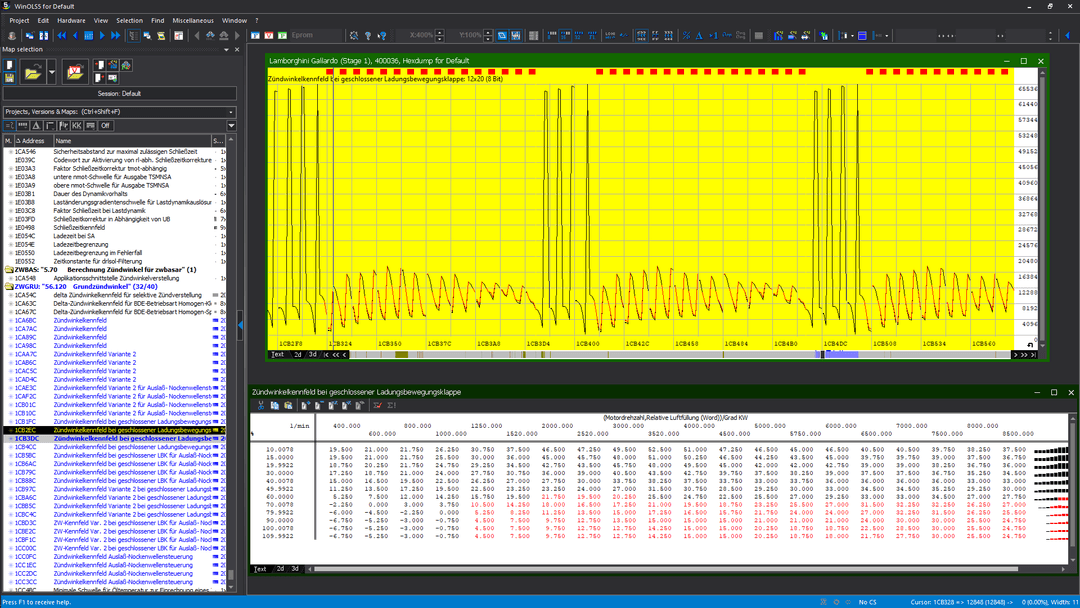Click the fast rewind double-arrow icon

coord(61,35)
